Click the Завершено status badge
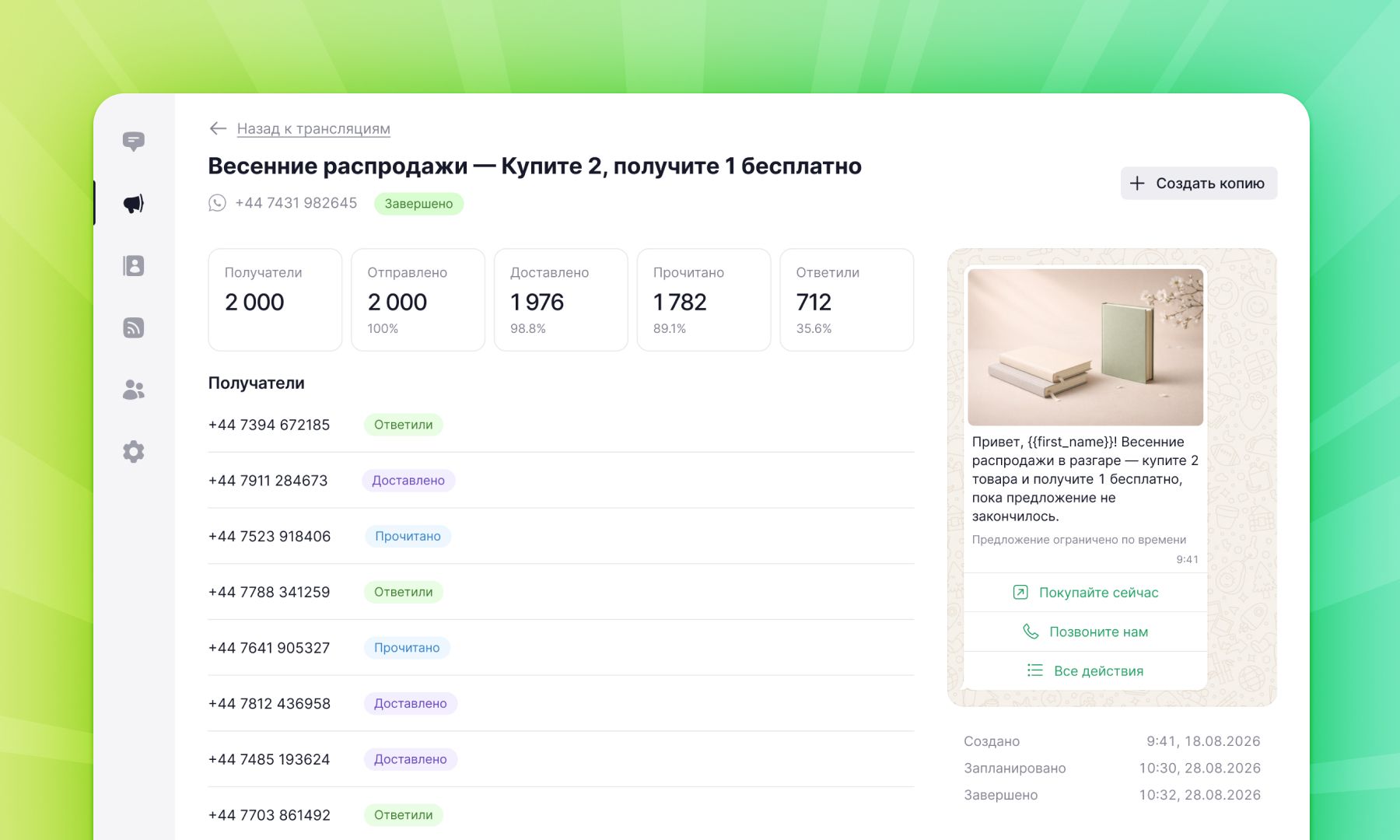The width and height of the screenshot is (1400, 840). click(x=418, y=204)
